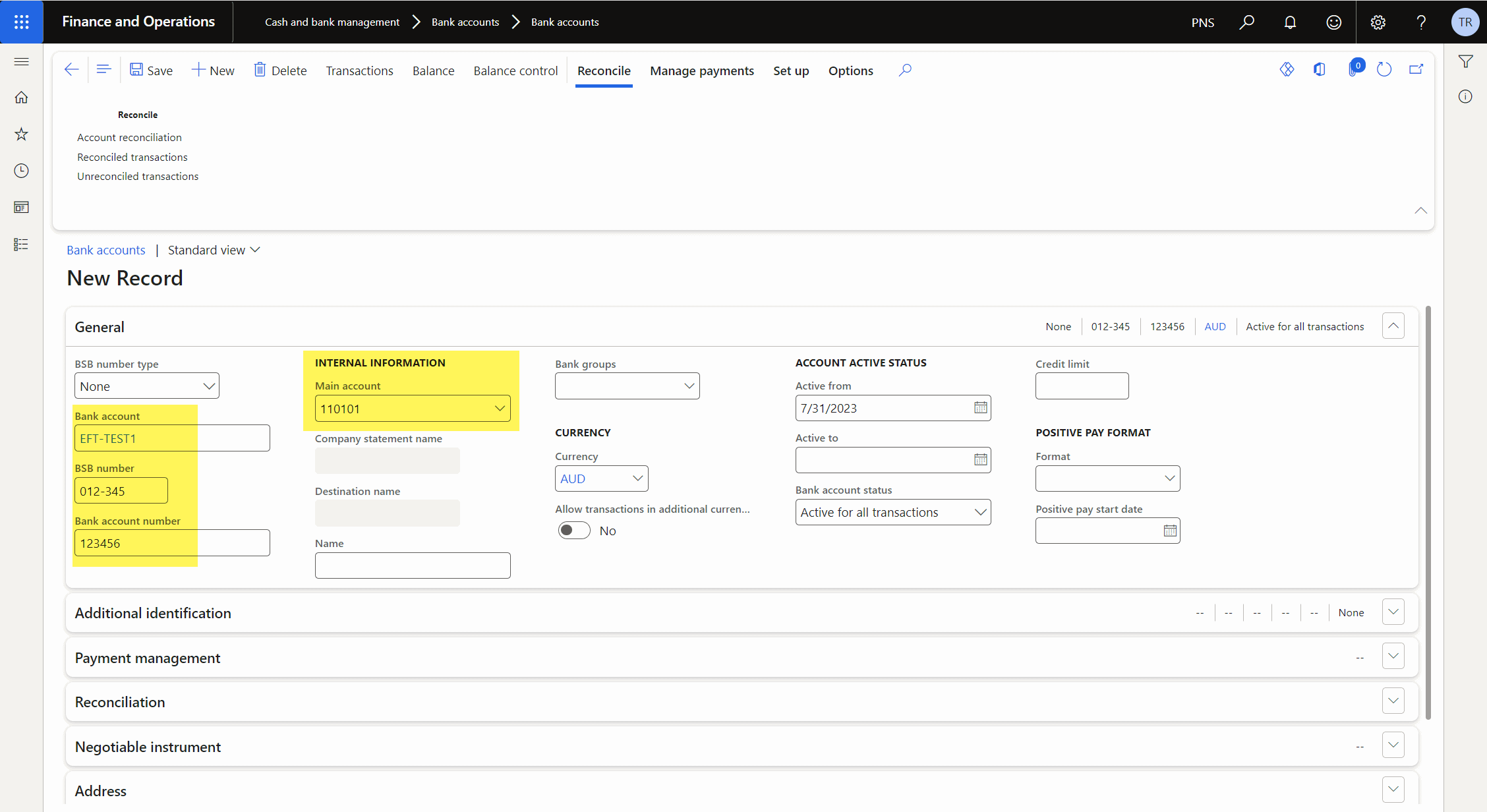Click the Credit limit field
The height and width of the screenshot is (812, 1487).
pos(1082,386)
